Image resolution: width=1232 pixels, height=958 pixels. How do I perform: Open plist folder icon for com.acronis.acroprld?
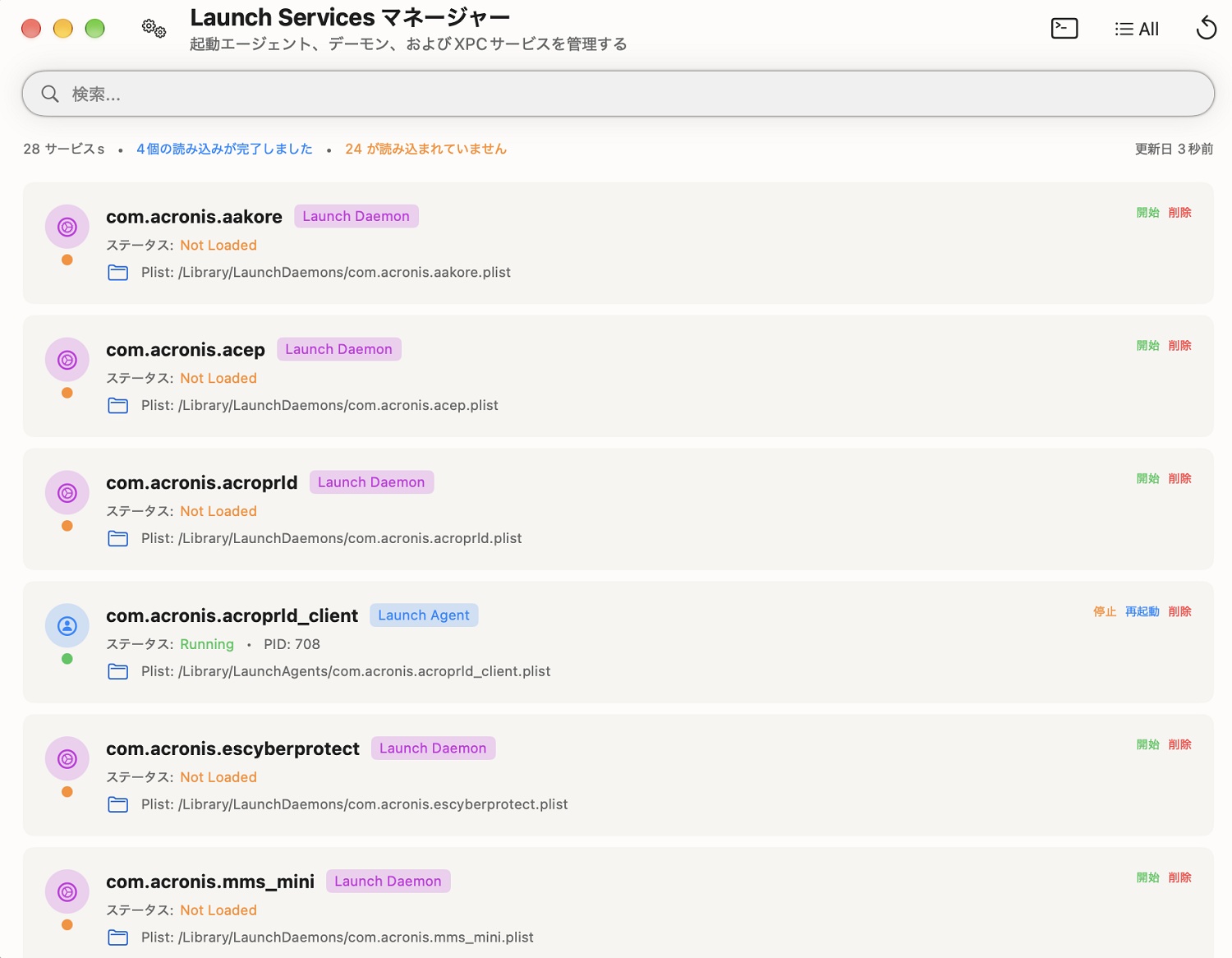point(118,539)
